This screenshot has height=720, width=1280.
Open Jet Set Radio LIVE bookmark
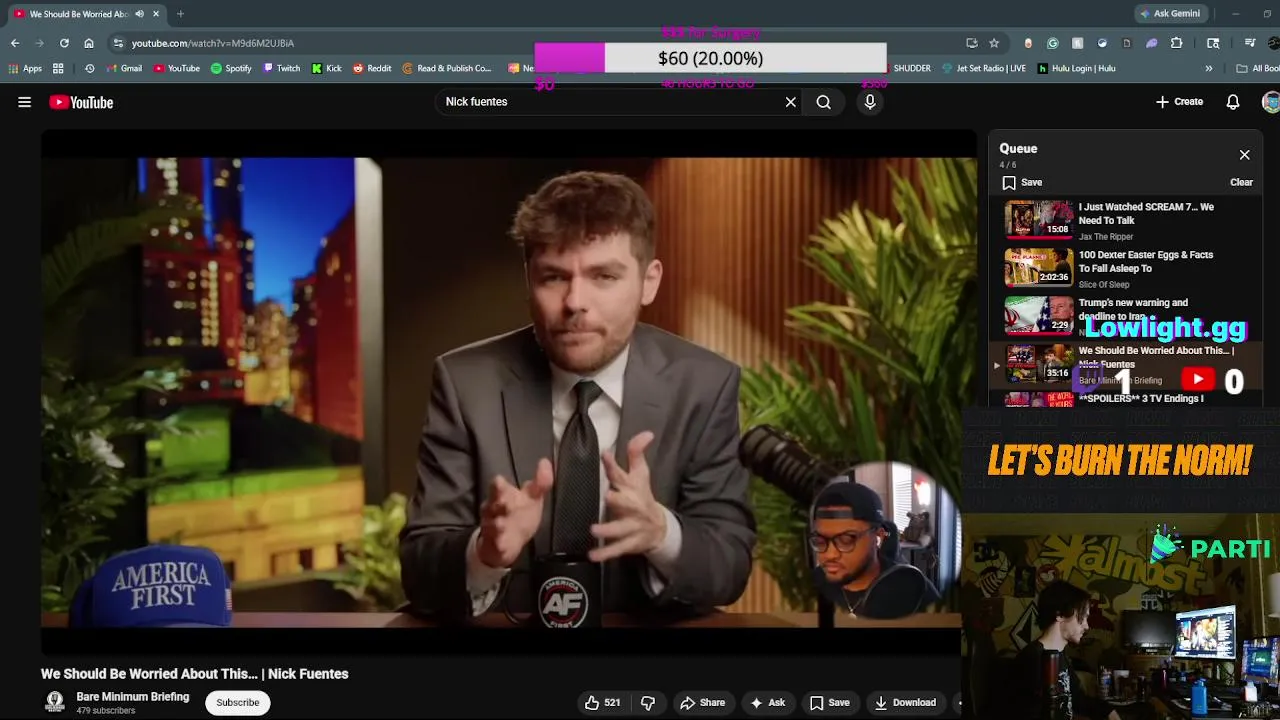coord(984,69)
